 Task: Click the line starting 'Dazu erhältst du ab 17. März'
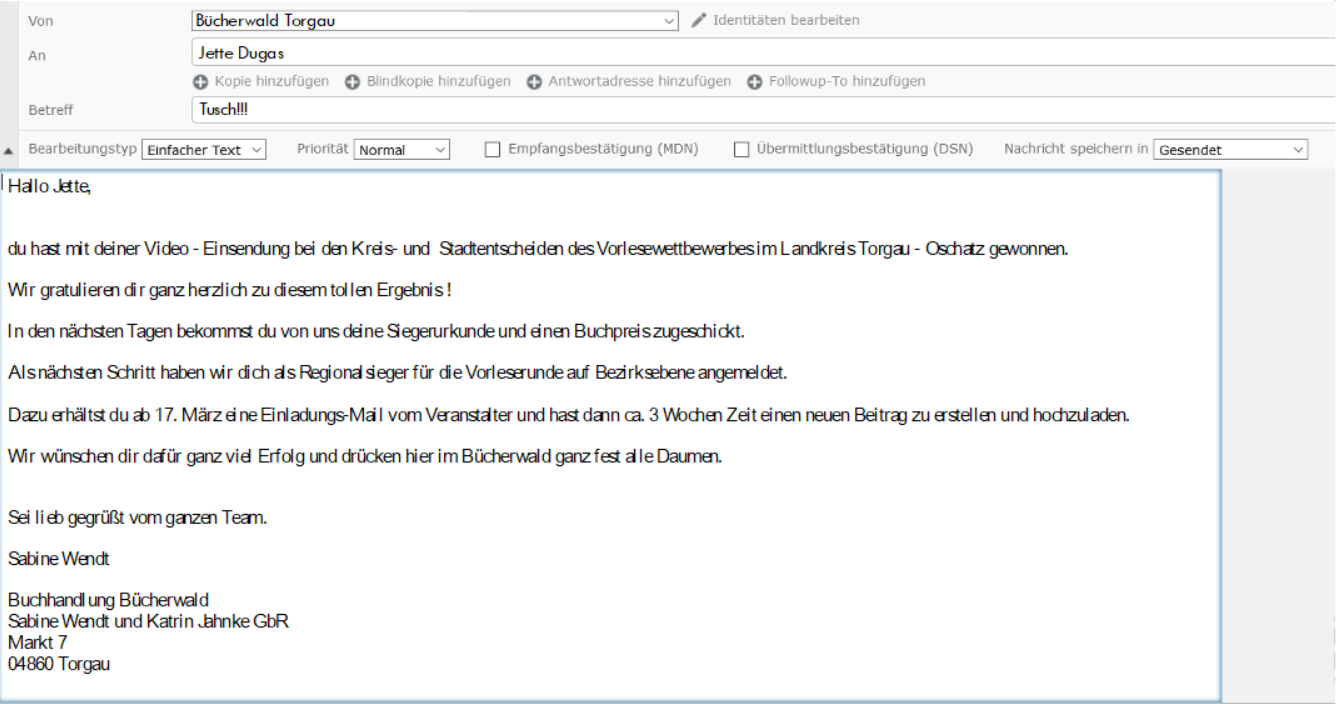click(568, 414)
